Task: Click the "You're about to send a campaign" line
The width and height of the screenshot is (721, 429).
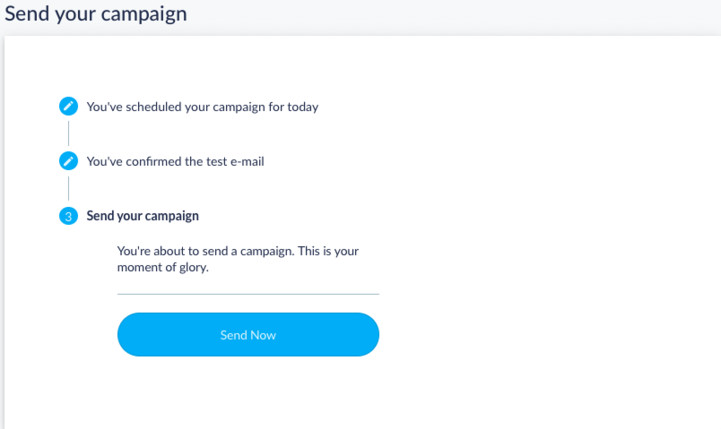Action: pyautogui.click(x=238, y=251)
